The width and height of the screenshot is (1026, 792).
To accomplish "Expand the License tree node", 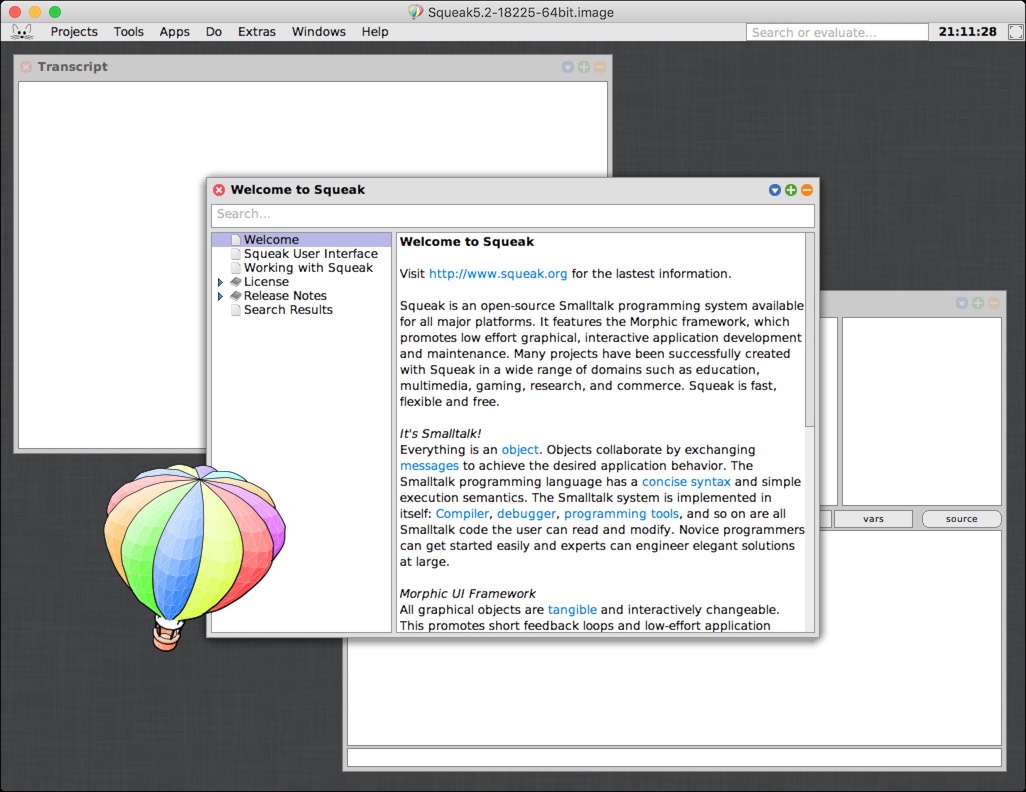I will point(221,282).
